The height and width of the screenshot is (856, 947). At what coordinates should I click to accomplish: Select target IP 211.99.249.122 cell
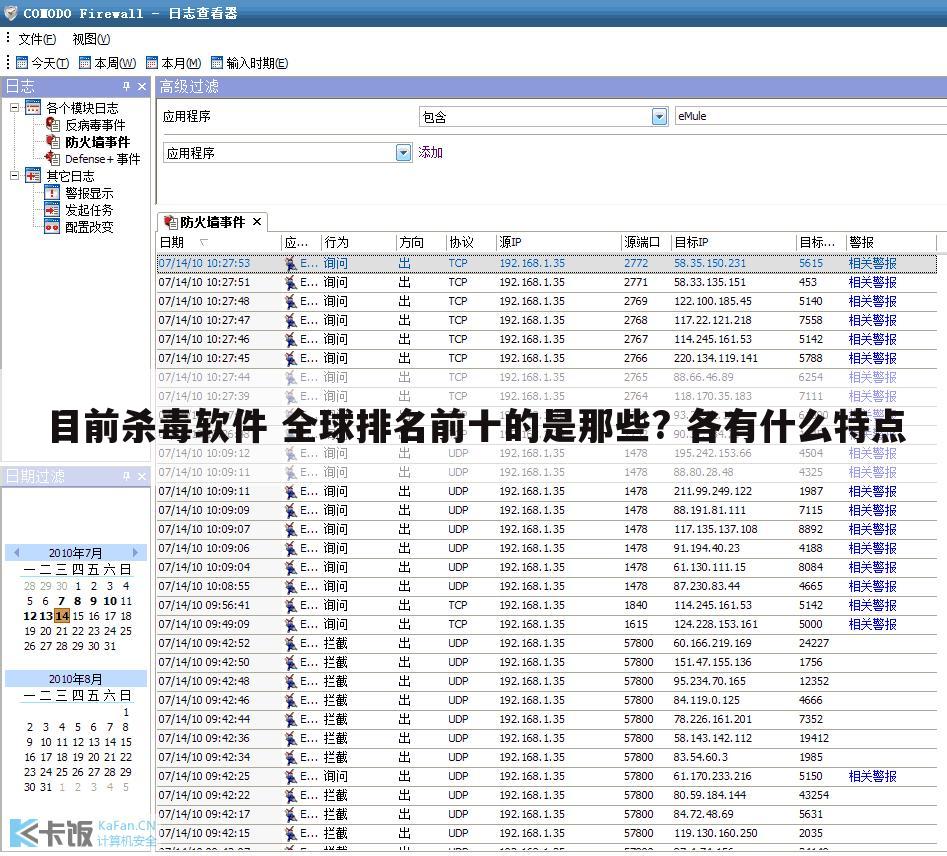tap(715, 491)
